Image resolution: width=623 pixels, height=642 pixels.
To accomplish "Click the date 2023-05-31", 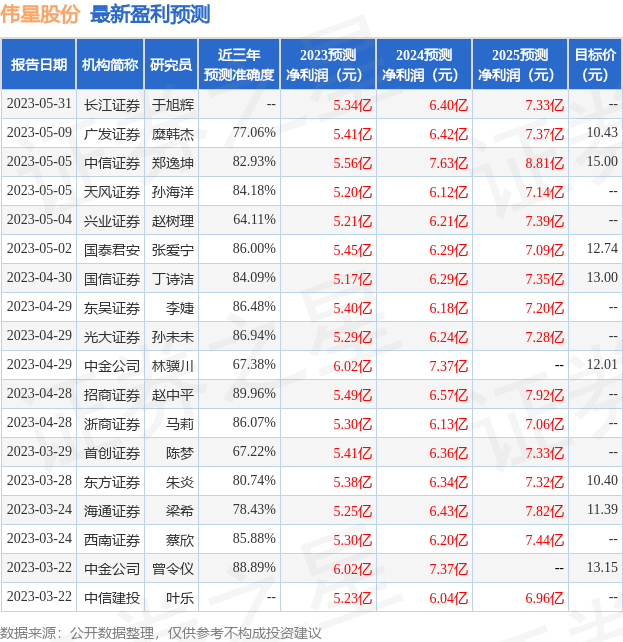I will pyautogui.click(x=39, y=104).
